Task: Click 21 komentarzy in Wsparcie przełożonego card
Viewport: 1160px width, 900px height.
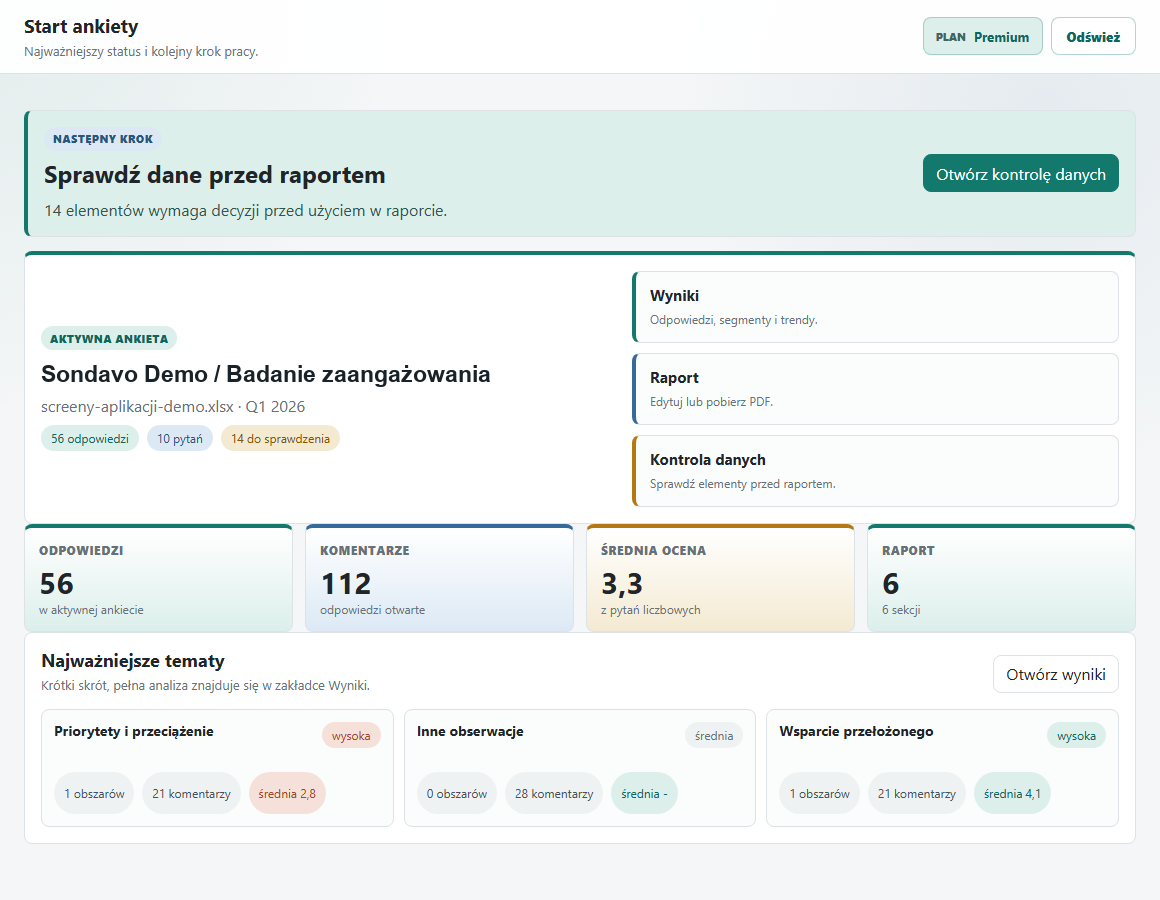Action: click(x=917, y=794)
